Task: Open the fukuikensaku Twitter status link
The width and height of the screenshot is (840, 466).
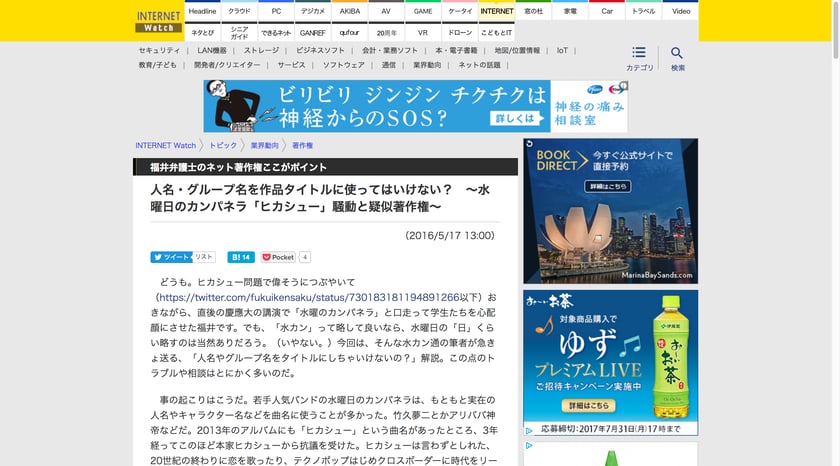Action: coord(309,297)
